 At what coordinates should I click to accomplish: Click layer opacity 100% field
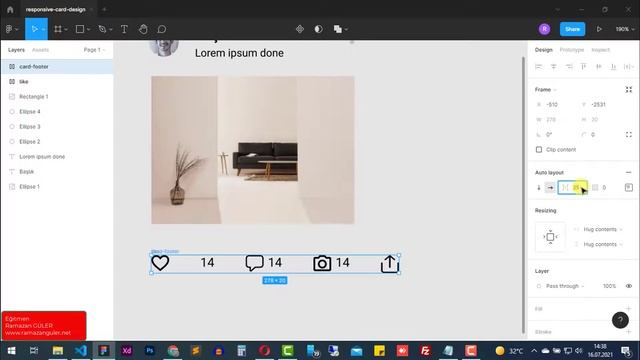pyautogui.click(x=609, y=286)
